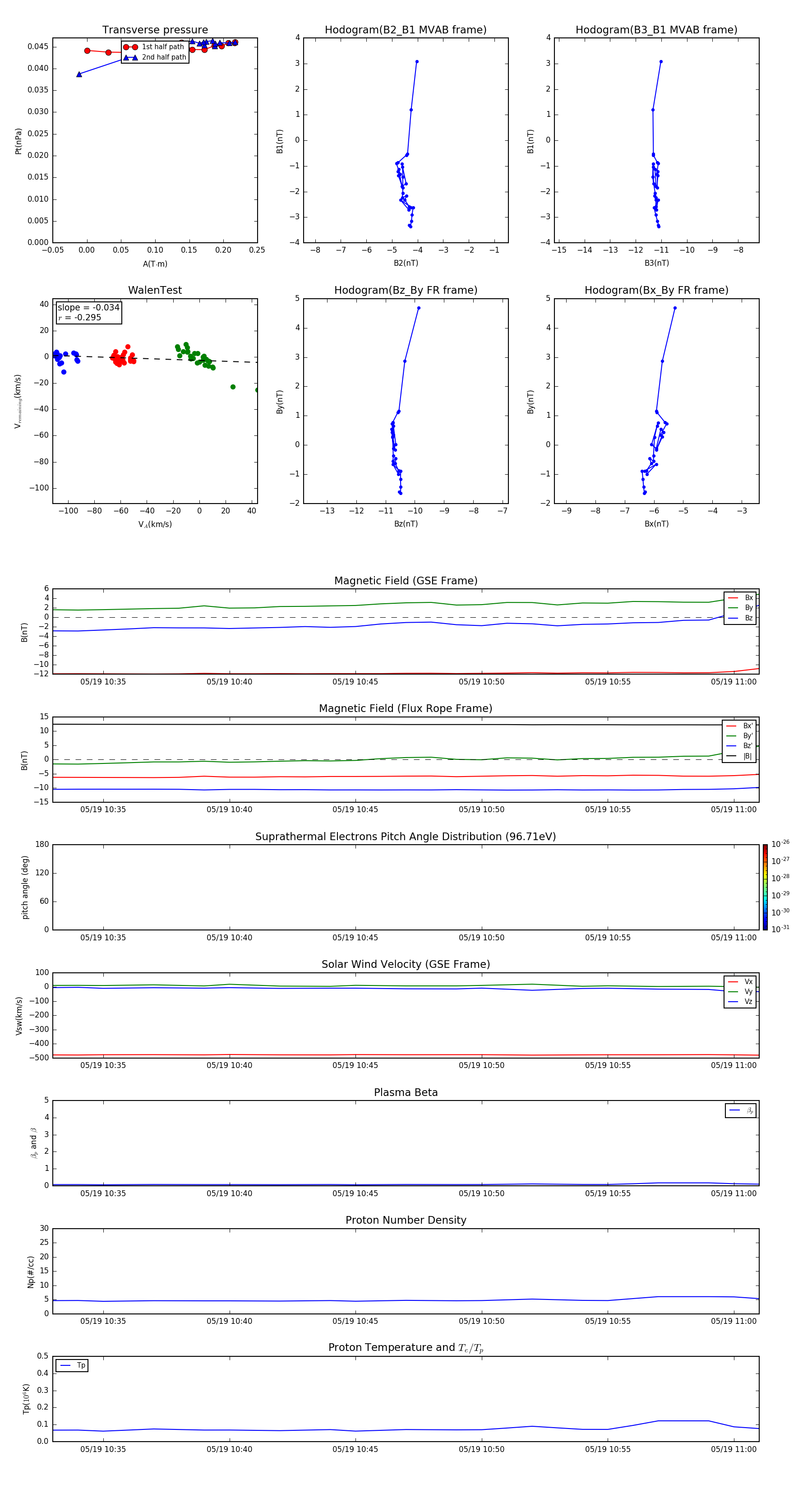The height and width of the screenshot is (1489, 812).
Task: Click the "Hodogram(B3_B1 MVAB frame)" title
Action: pyautogui.click(x=656, y=30)
